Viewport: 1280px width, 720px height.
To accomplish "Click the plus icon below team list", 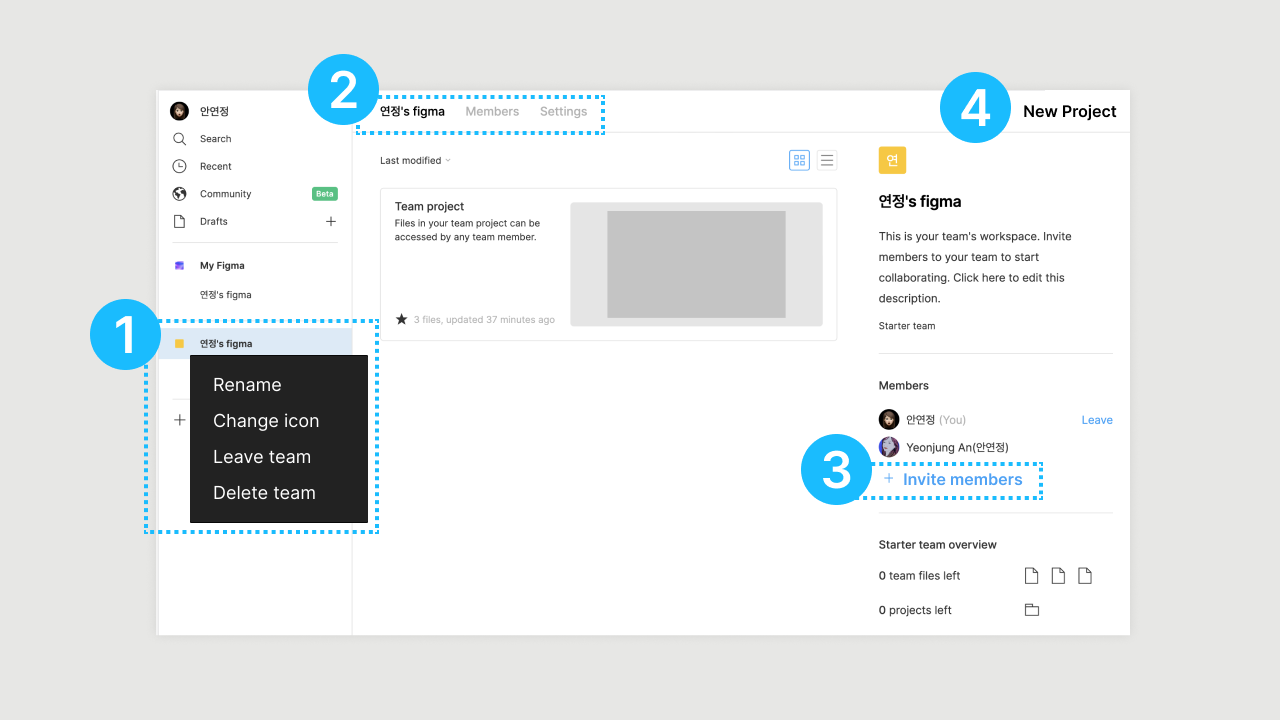I will (x=180, y=420).
